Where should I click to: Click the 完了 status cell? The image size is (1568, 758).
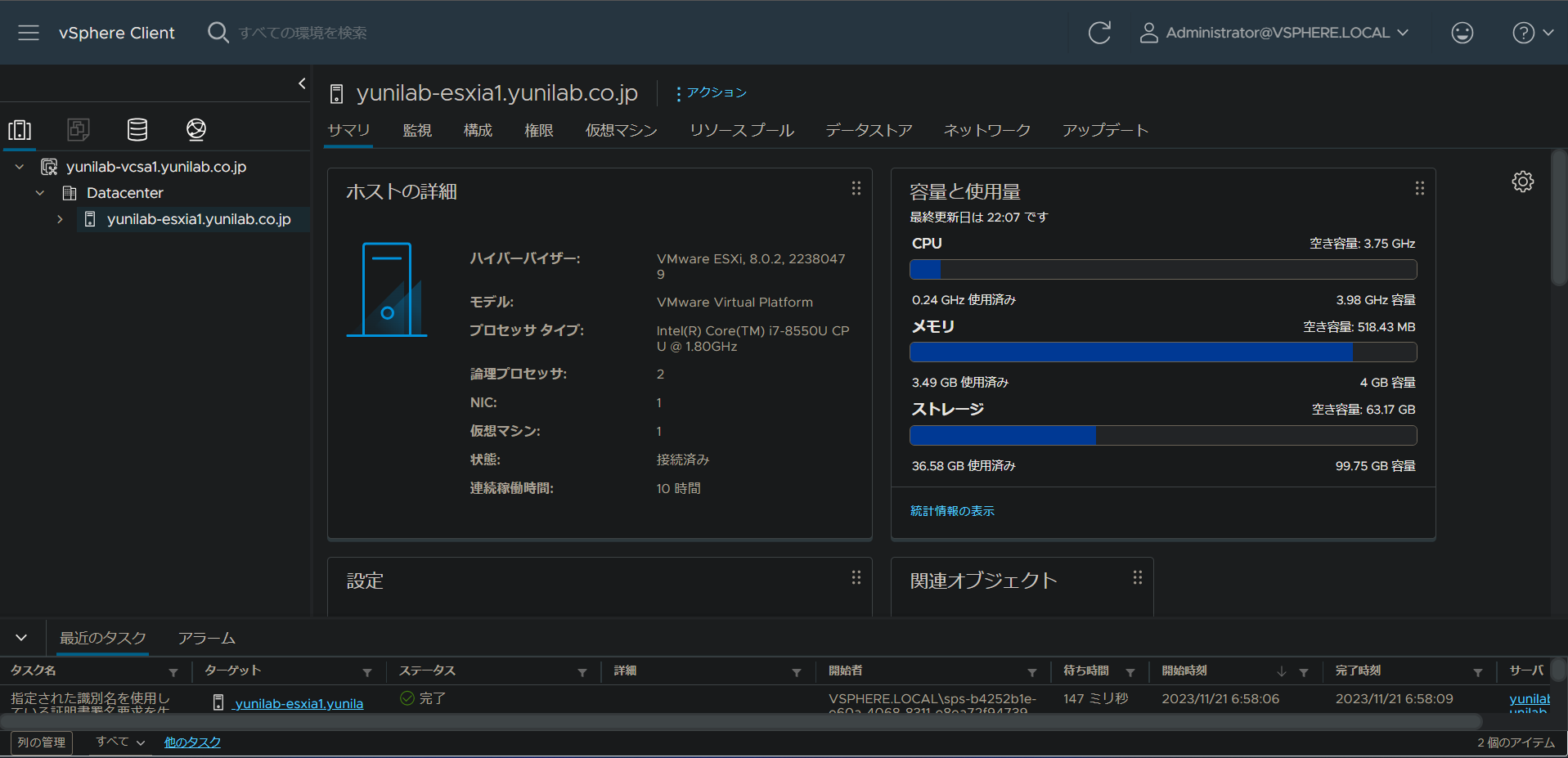click(423, 698)
